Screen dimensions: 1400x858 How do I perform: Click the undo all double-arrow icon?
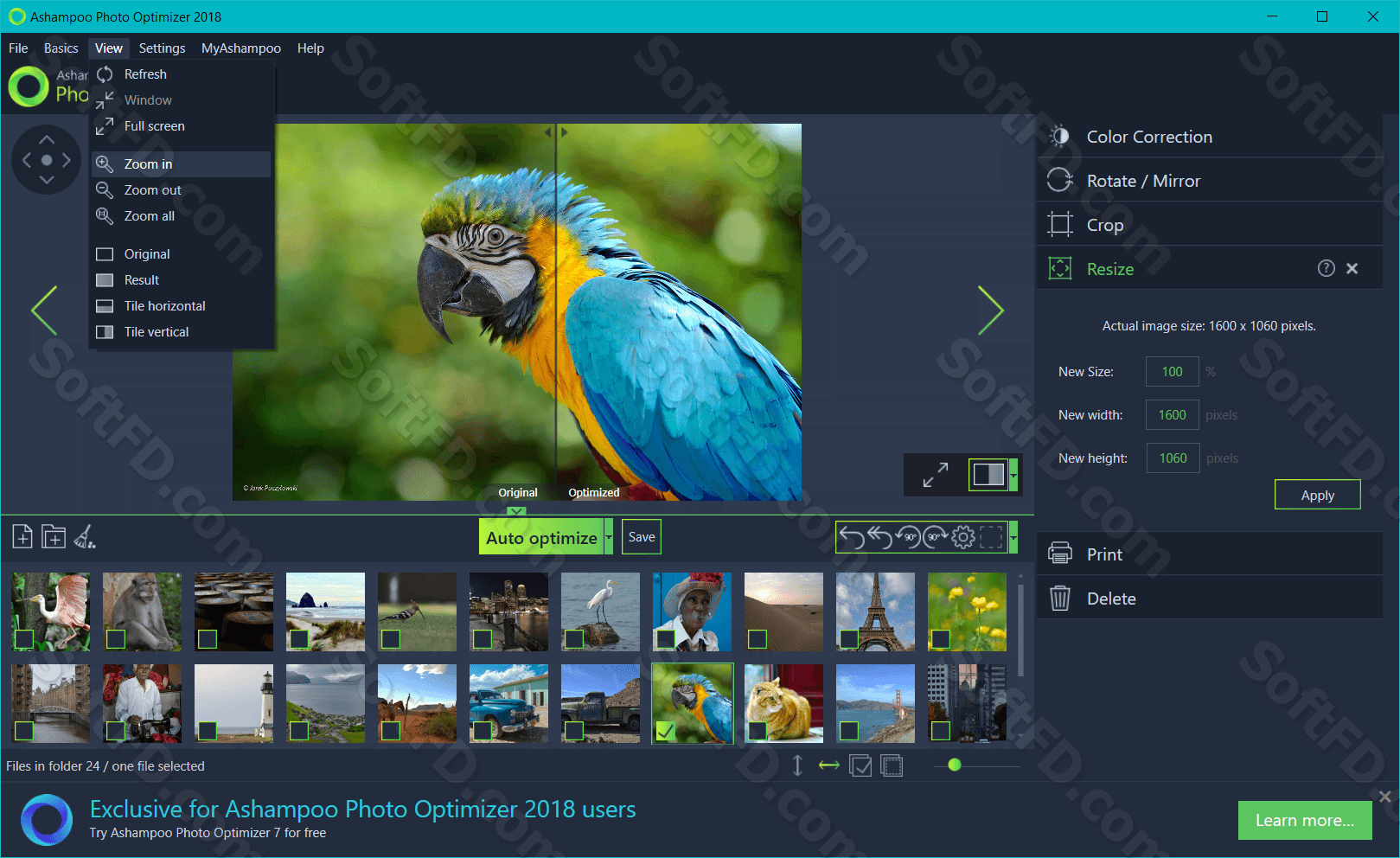pyautogui.click(x=879, y=537)
